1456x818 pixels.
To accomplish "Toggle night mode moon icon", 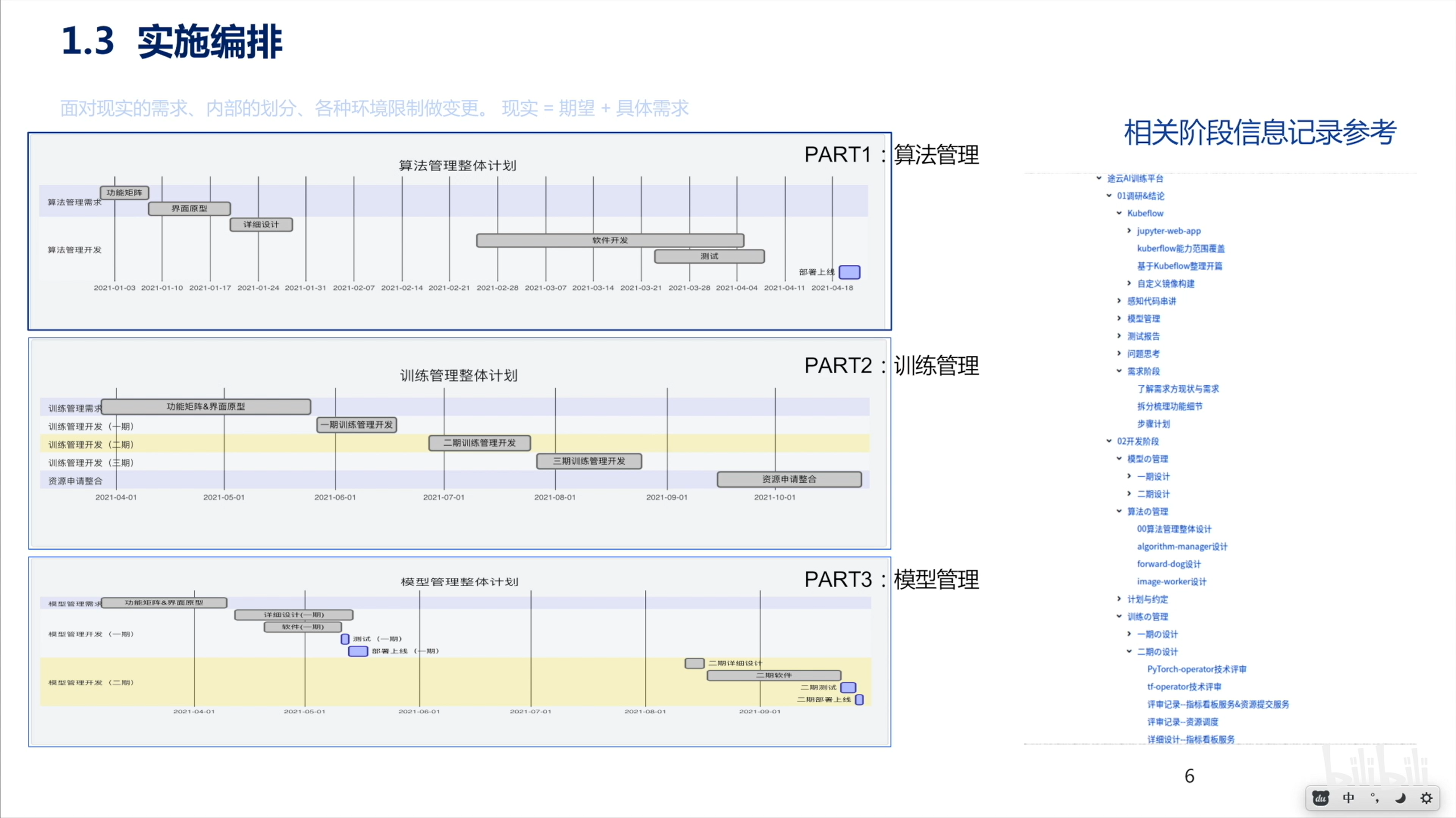I will pyautogui.click(x=1400, y=798).
